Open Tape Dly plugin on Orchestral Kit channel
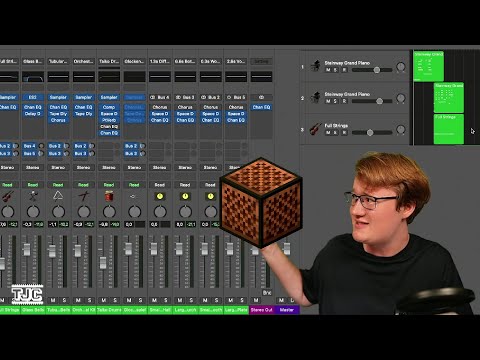 point(84,114)
